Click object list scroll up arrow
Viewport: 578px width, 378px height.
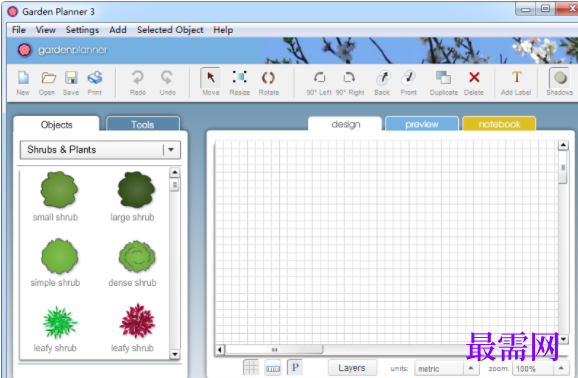coord(175,172)
